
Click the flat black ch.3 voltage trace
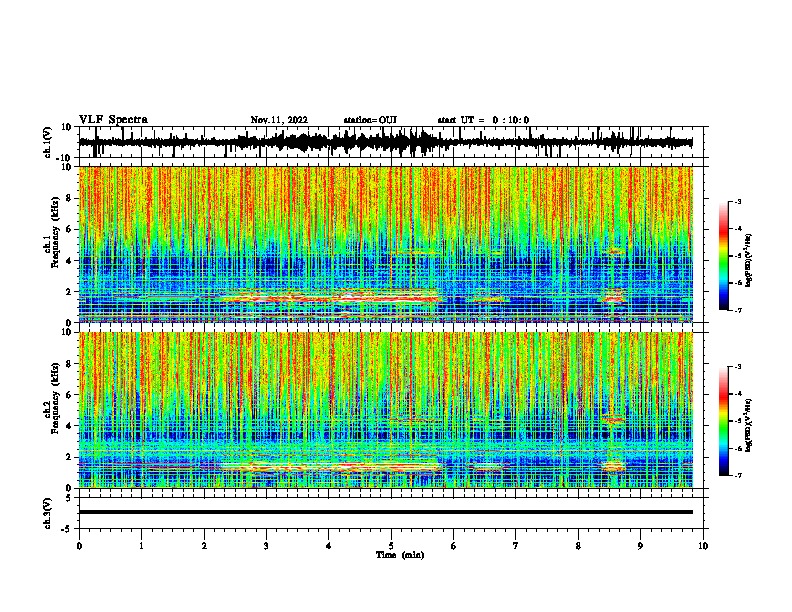(x=385, y=512)
